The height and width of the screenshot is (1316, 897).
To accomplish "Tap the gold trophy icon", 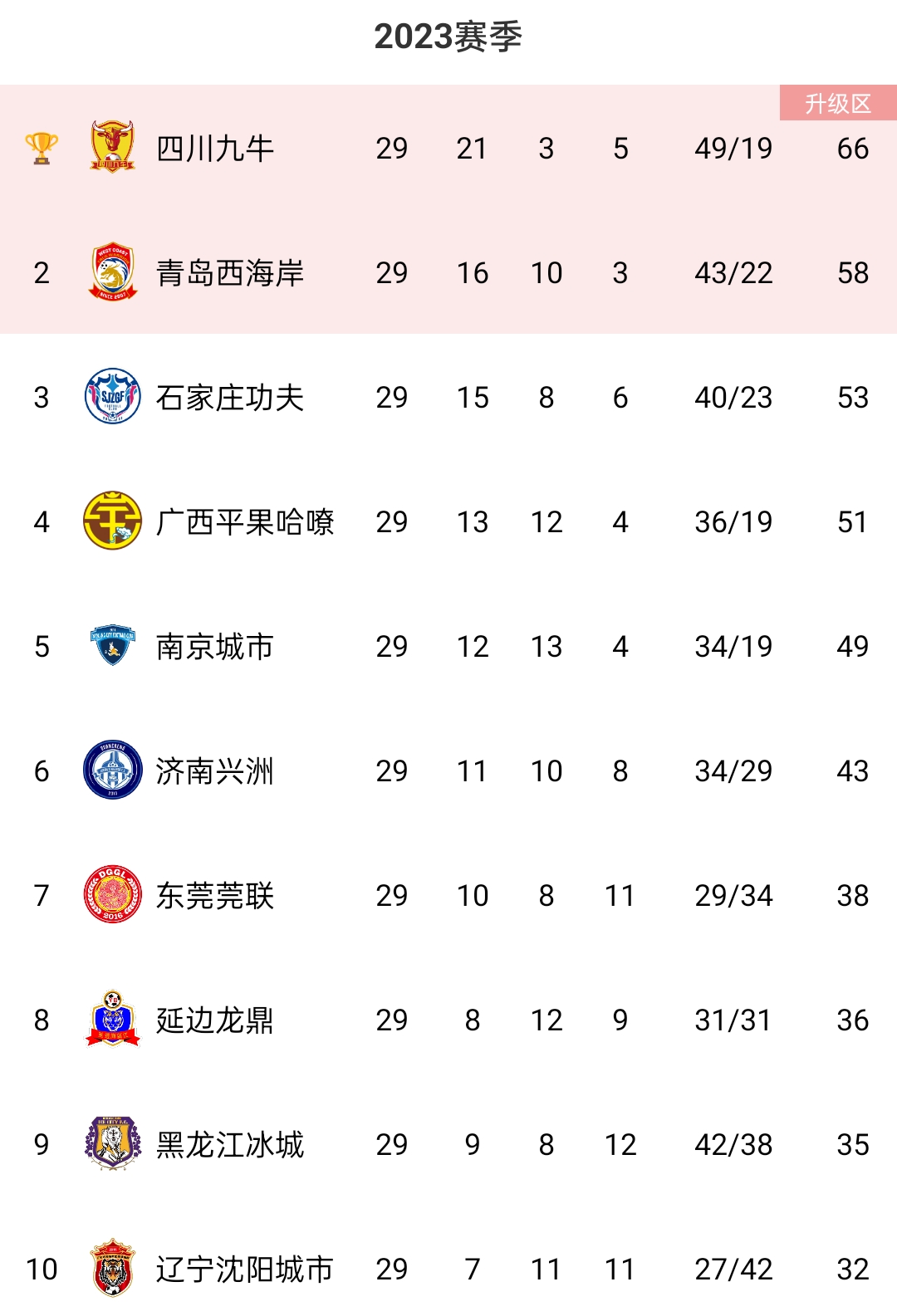I will coord(42,149).
